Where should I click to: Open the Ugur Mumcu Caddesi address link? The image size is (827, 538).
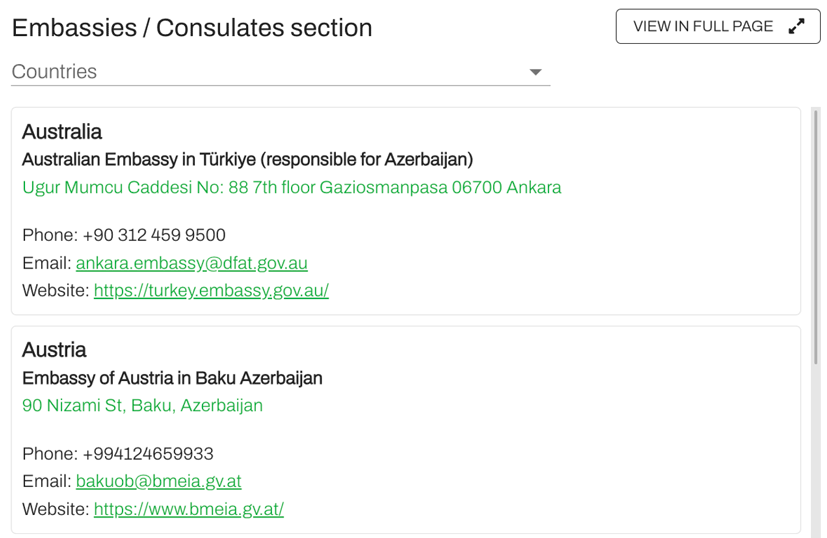click(x=291, y=187)
